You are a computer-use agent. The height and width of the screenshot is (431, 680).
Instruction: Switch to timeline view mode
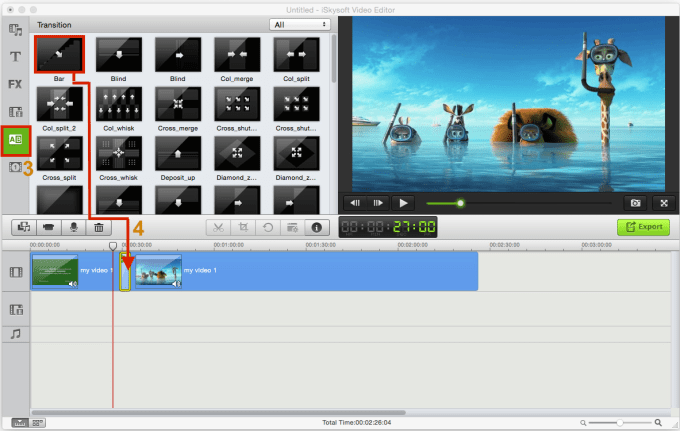pos(20,422)
